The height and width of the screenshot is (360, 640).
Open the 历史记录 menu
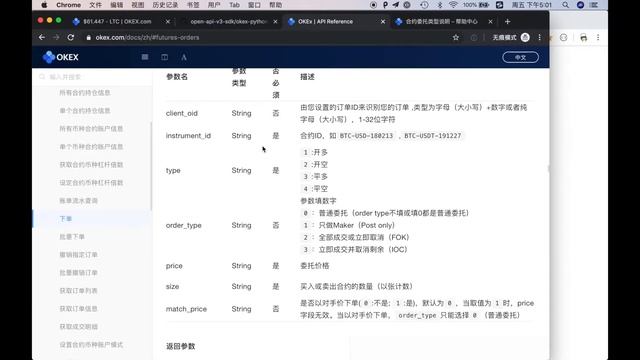point(165,5)
